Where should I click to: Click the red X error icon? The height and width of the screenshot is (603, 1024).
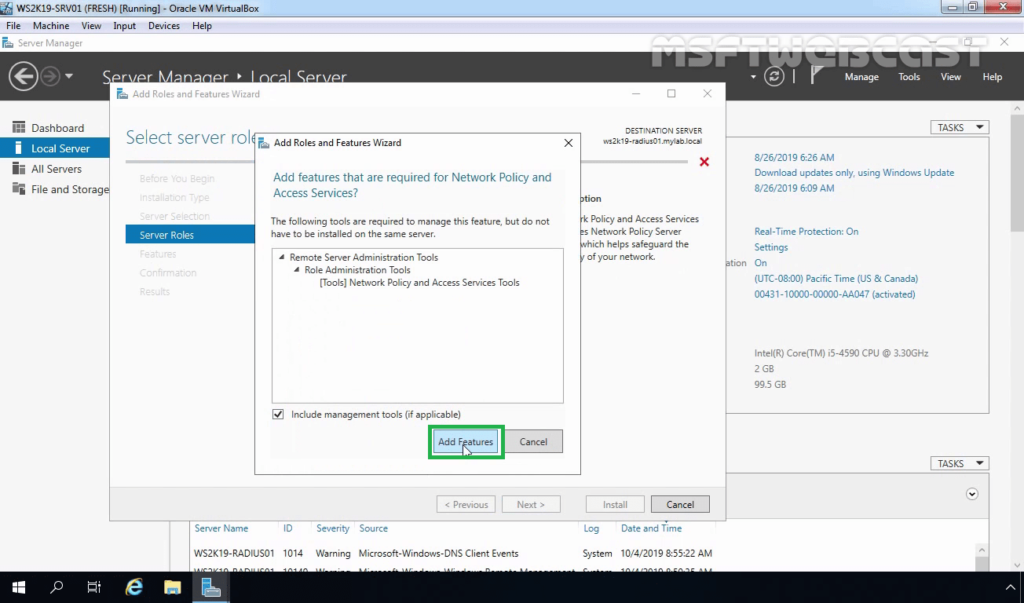click(x=704, y=161)
